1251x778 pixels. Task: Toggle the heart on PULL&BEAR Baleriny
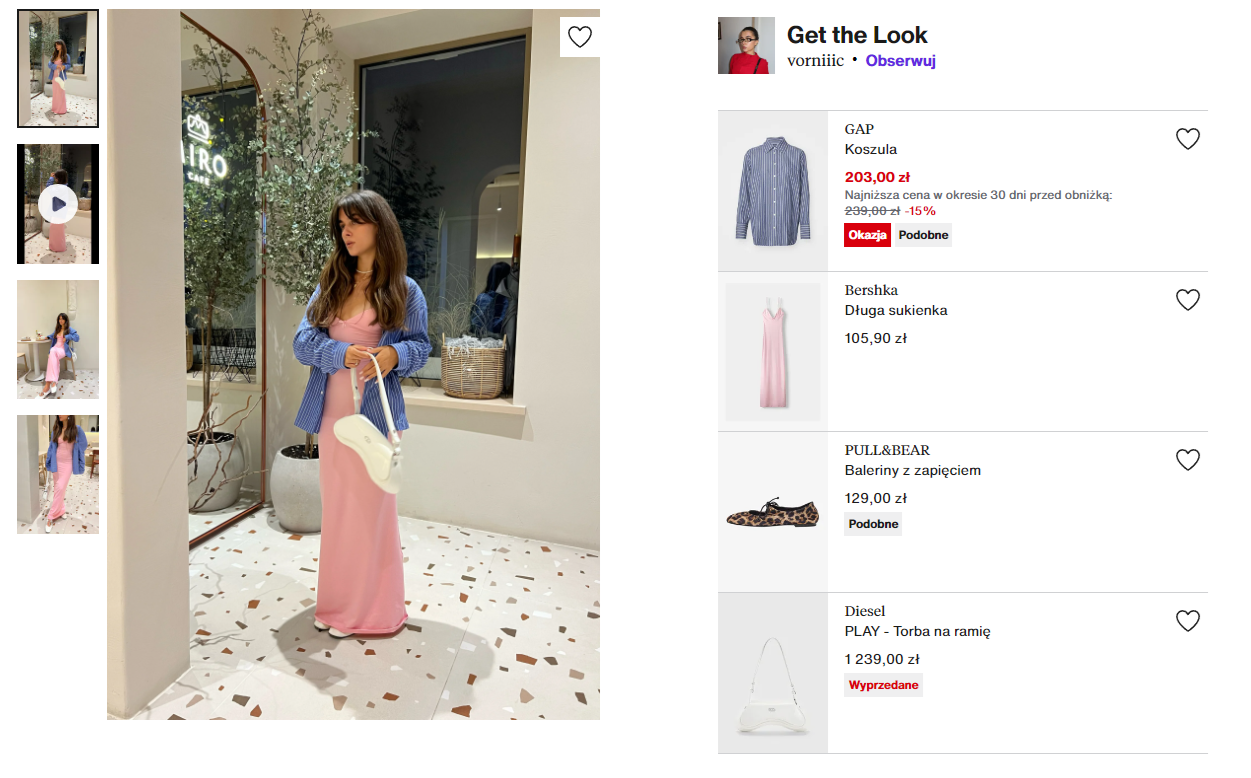(1187, 460)
